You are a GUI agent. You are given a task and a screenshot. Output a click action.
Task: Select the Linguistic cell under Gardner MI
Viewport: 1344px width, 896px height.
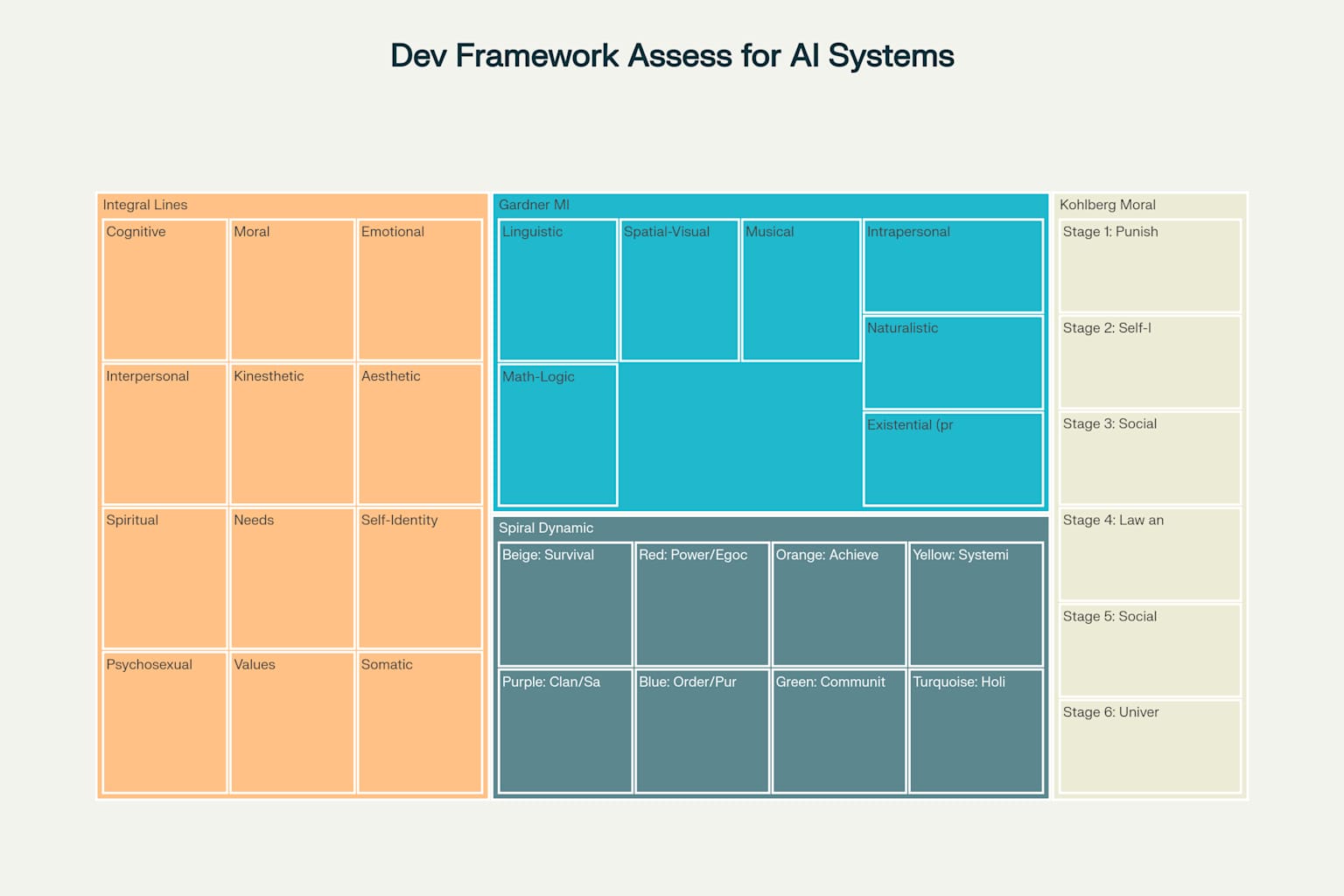pos(557,290)
